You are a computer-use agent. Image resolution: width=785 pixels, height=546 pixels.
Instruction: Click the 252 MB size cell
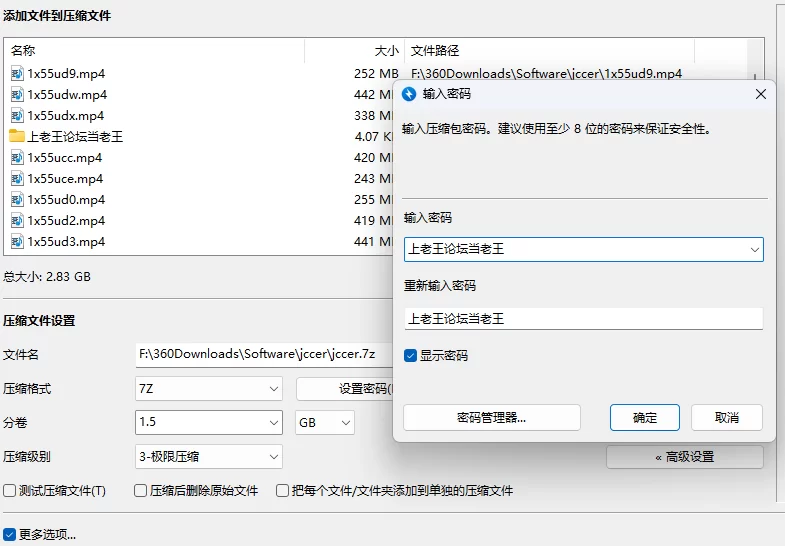click(376, 74)
